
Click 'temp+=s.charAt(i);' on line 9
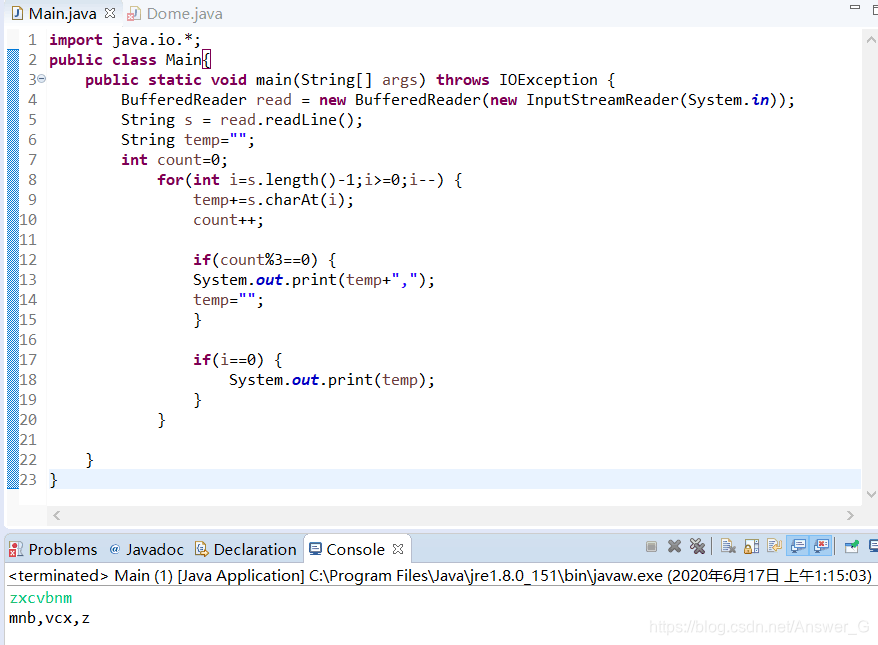coord(273,200)
